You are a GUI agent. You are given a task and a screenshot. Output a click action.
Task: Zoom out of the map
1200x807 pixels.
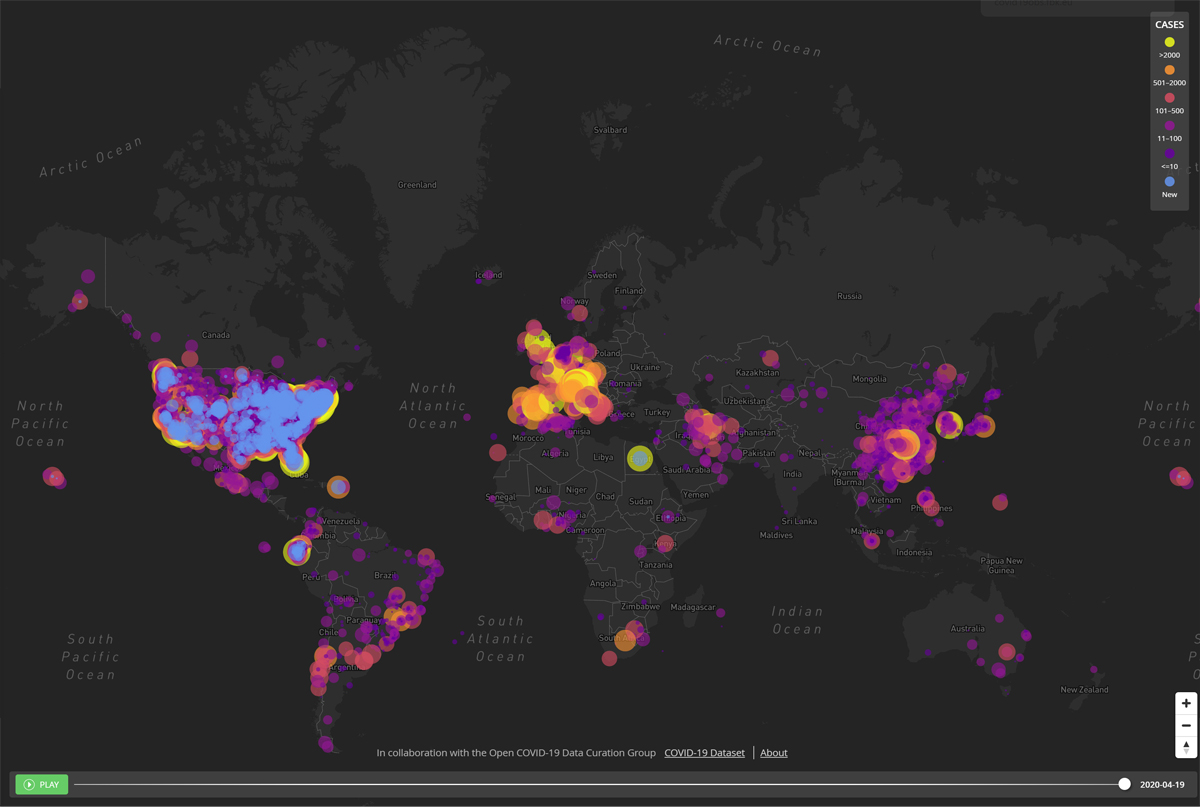pyautogui.click(x=1186, y=725)
